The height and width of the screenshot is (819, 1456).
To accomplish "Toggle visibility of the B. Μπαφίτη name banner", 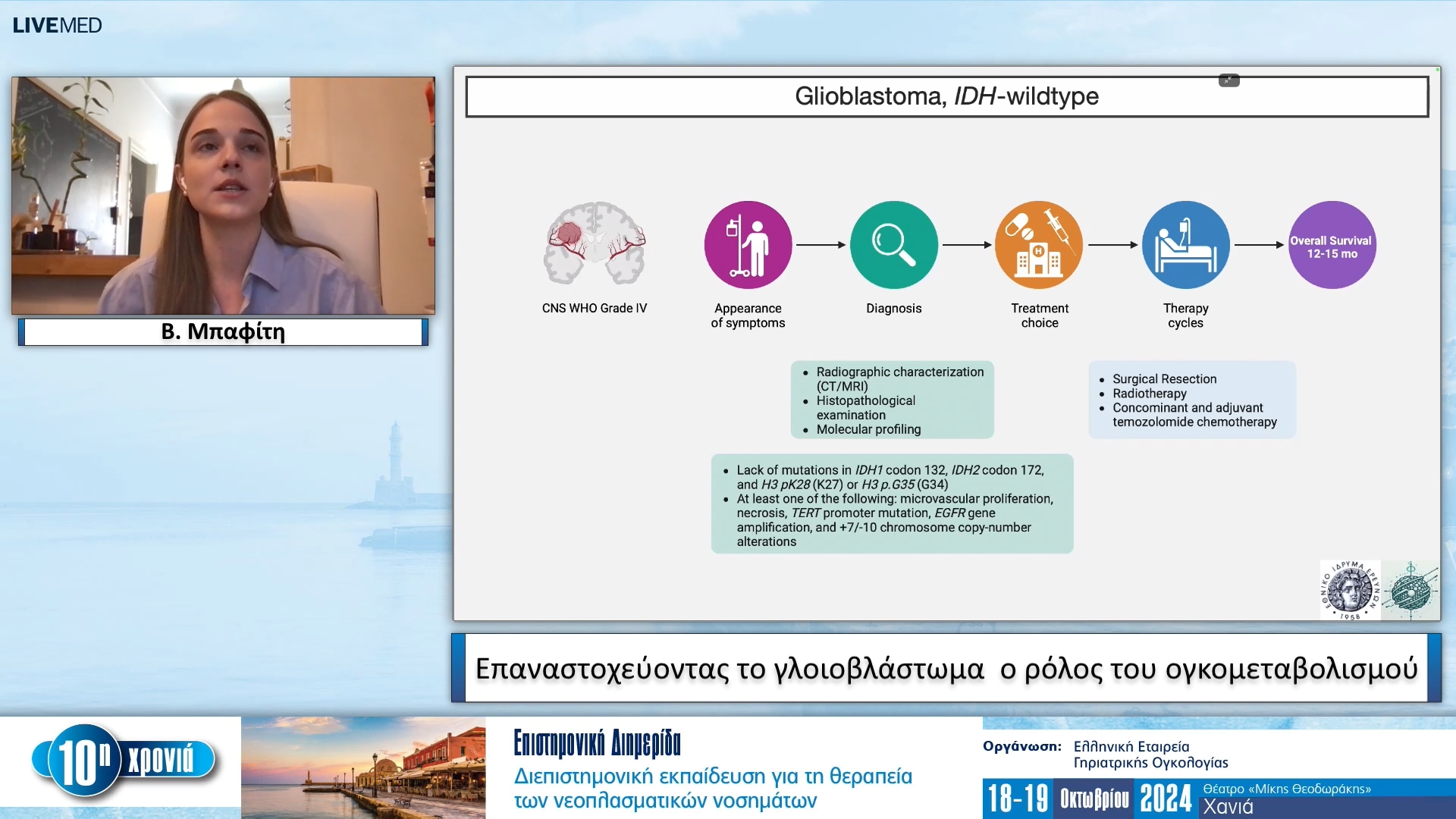I will [x=224, y=331].
